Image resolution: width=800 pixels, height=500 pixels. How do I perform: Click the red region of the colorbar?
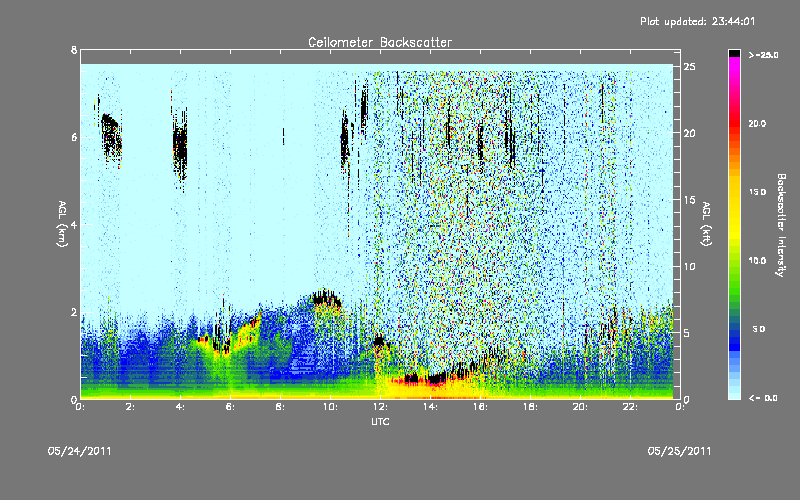[x=734, y=122]
